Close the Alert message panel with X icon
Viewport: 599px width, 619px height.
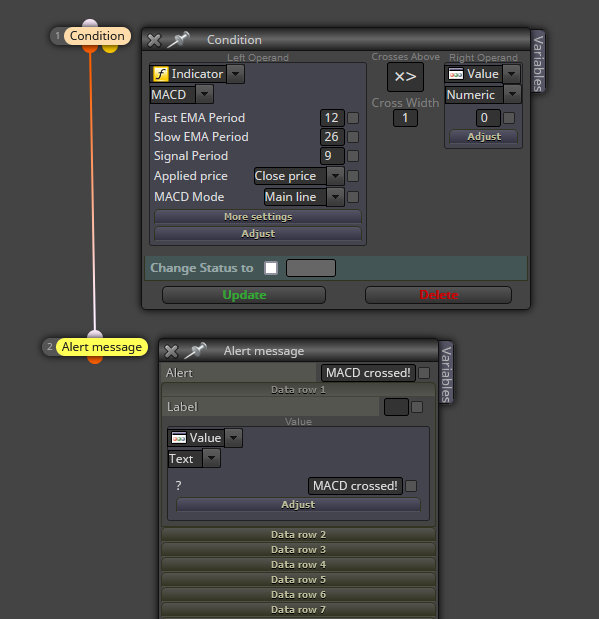(x=171, y=351)
